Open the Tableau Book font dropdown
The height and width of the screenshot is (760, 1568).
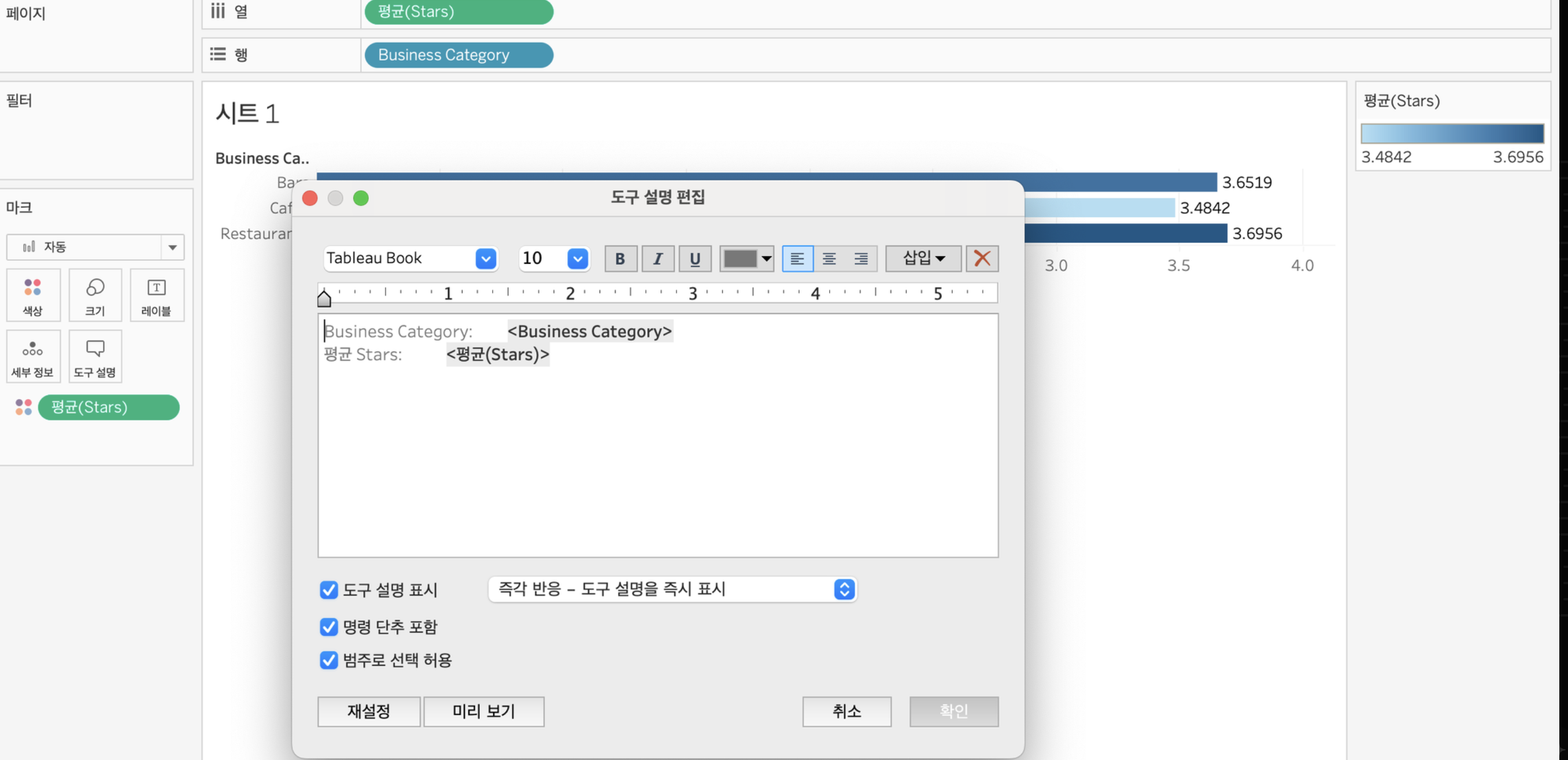pyautogui.click(x=485, y=259)
